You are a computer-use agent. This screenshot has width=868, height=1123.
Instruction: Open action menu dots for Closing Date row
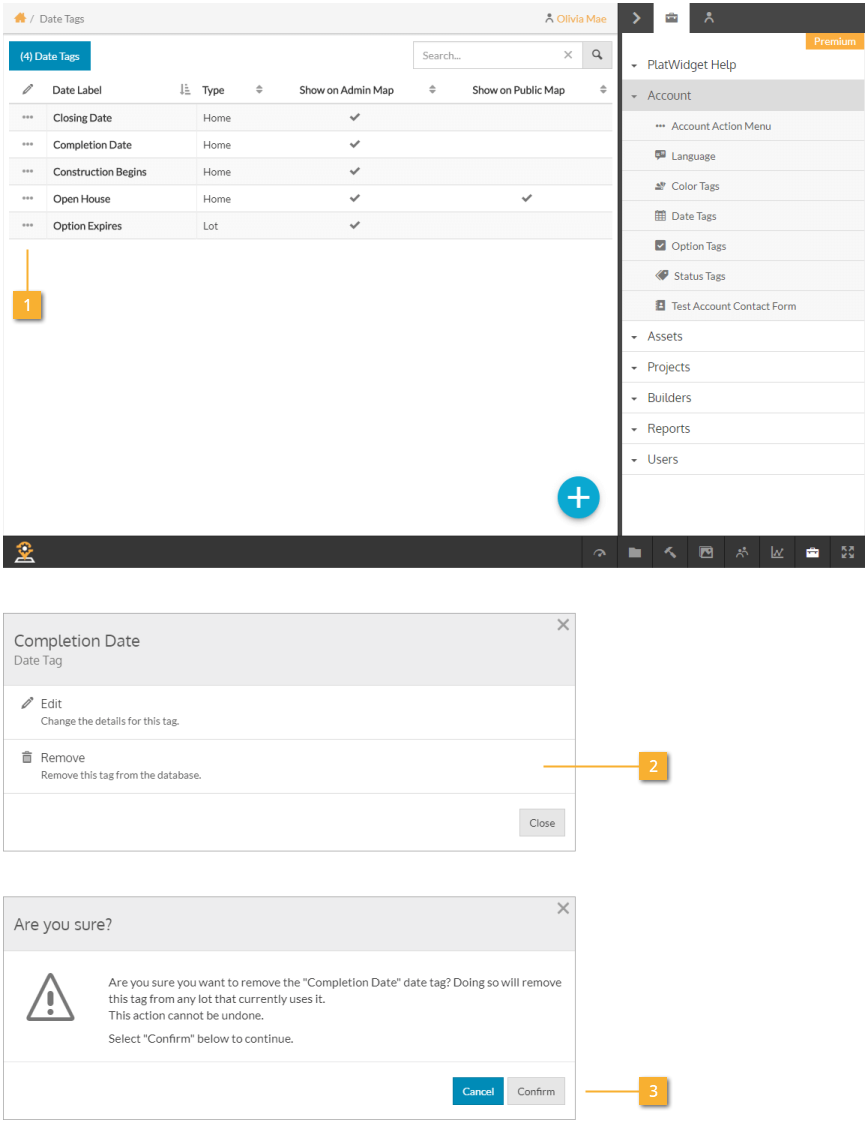pyautogui.click(x=27, y=118)
